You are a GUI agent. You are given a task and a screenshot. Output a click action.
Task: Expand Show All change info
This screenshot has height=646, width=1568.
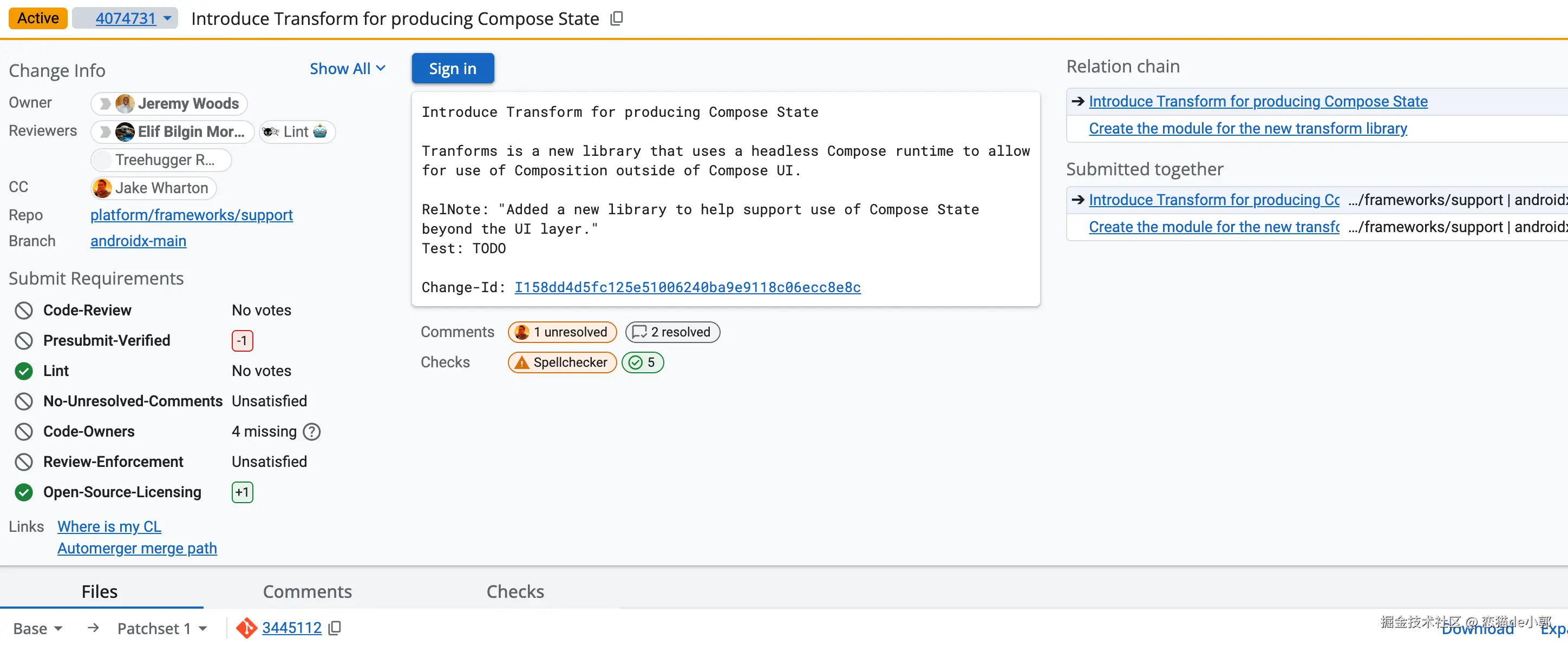pyautogui.click(x=347, y=69)
